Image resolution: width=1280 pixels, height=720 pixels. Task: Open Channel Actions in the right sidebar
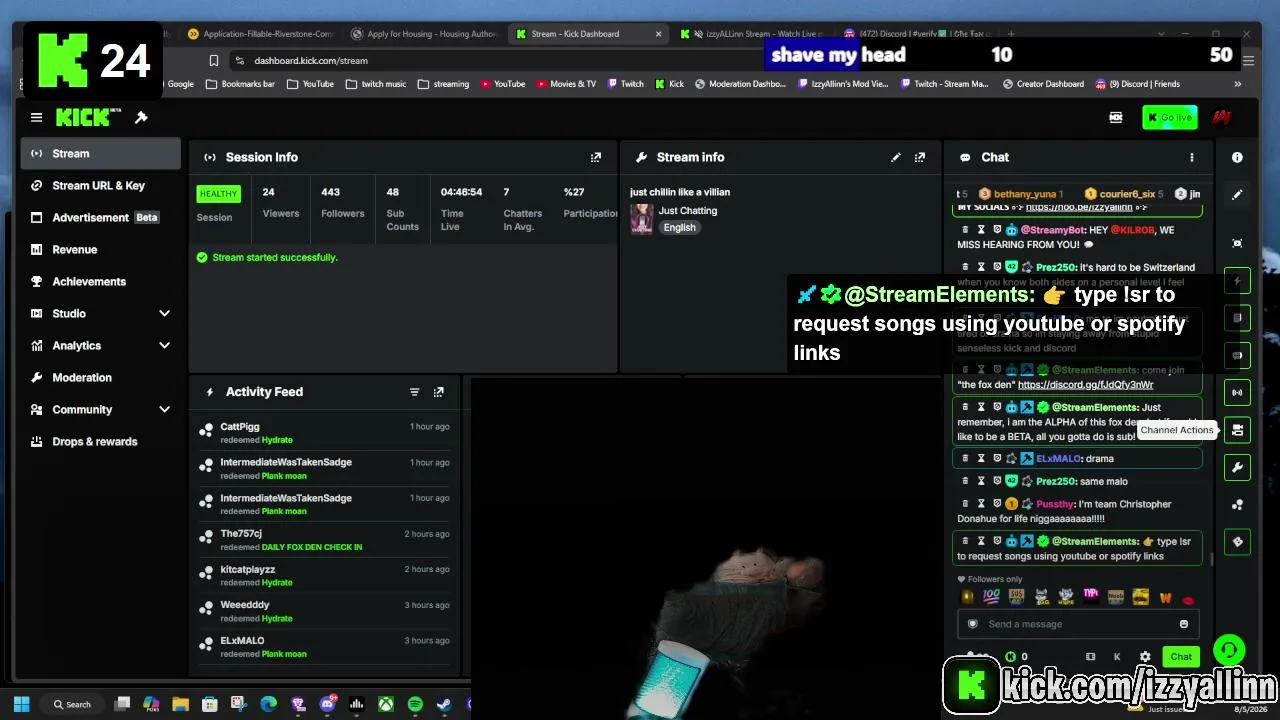coord(1237,430)
